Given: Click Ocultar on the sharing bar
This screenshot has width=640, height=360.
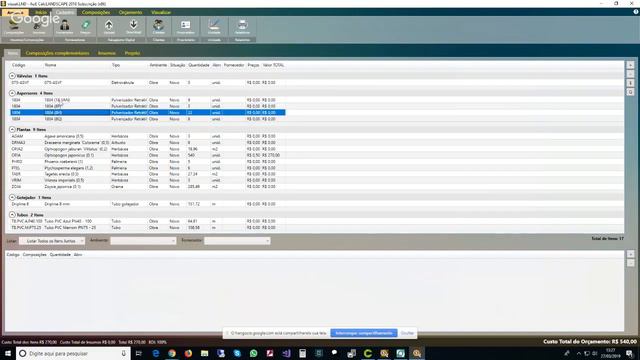Looking at the screenshot, I should (x=407, y=333).
